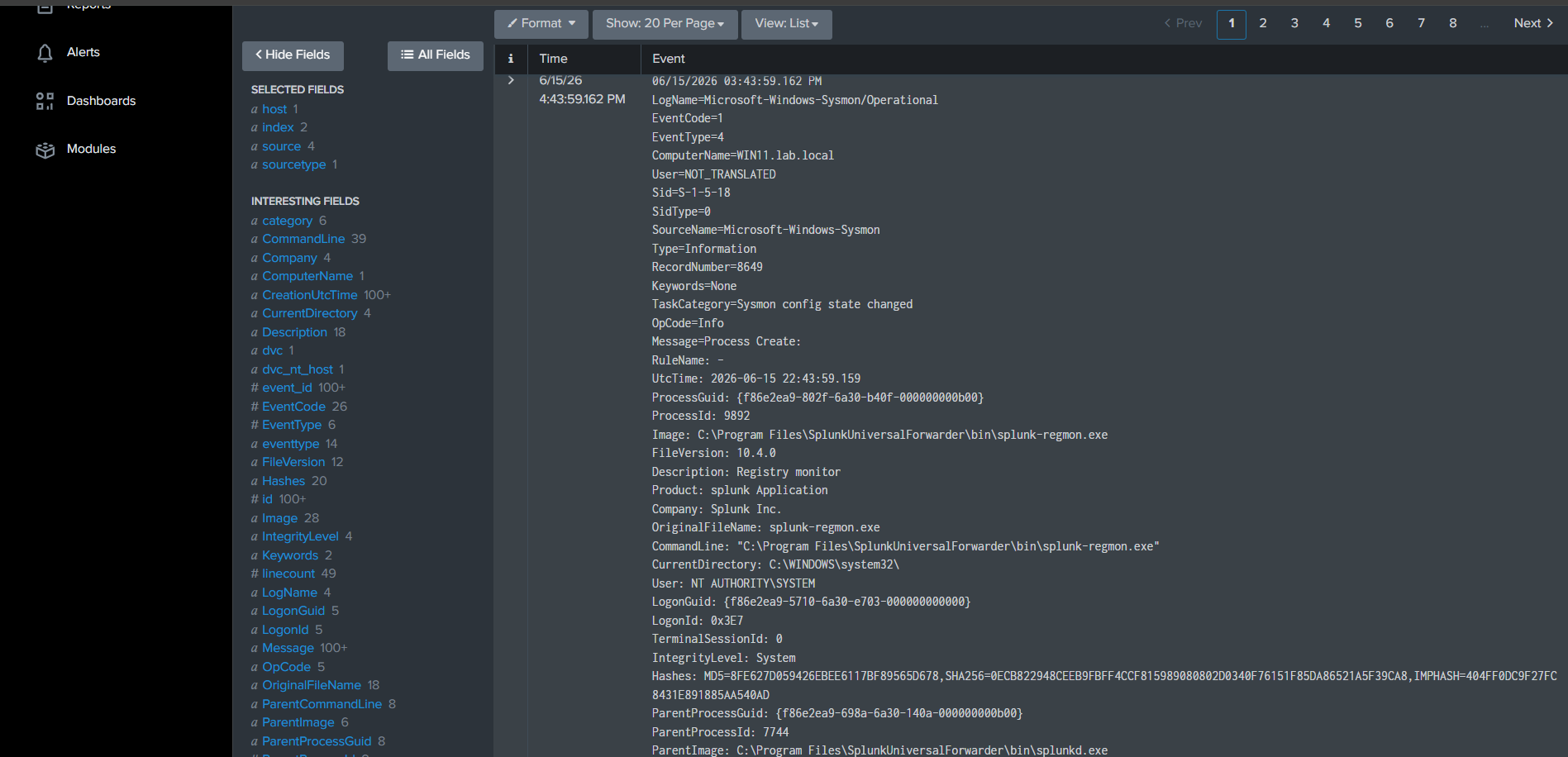
Task: Open the CreationUtcTime field summary
Action: pyautogui.click(x=310, y=295)
